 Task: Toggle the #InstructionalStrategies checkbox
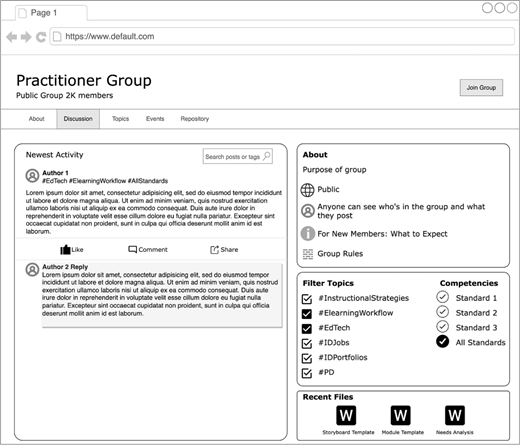[x=307, y=299]
